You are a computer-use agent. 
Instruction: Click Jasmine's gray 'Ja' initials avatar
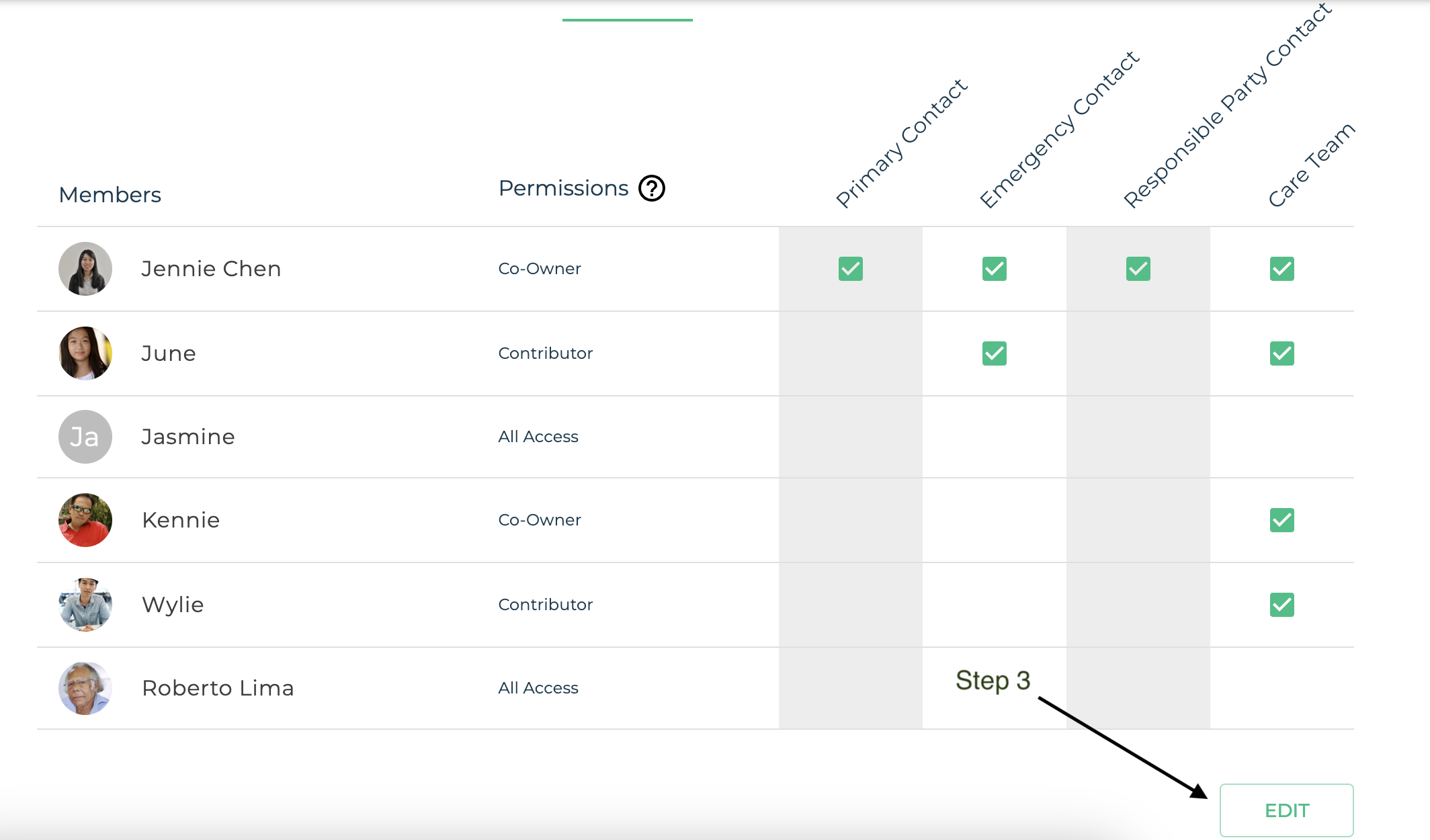85,437
